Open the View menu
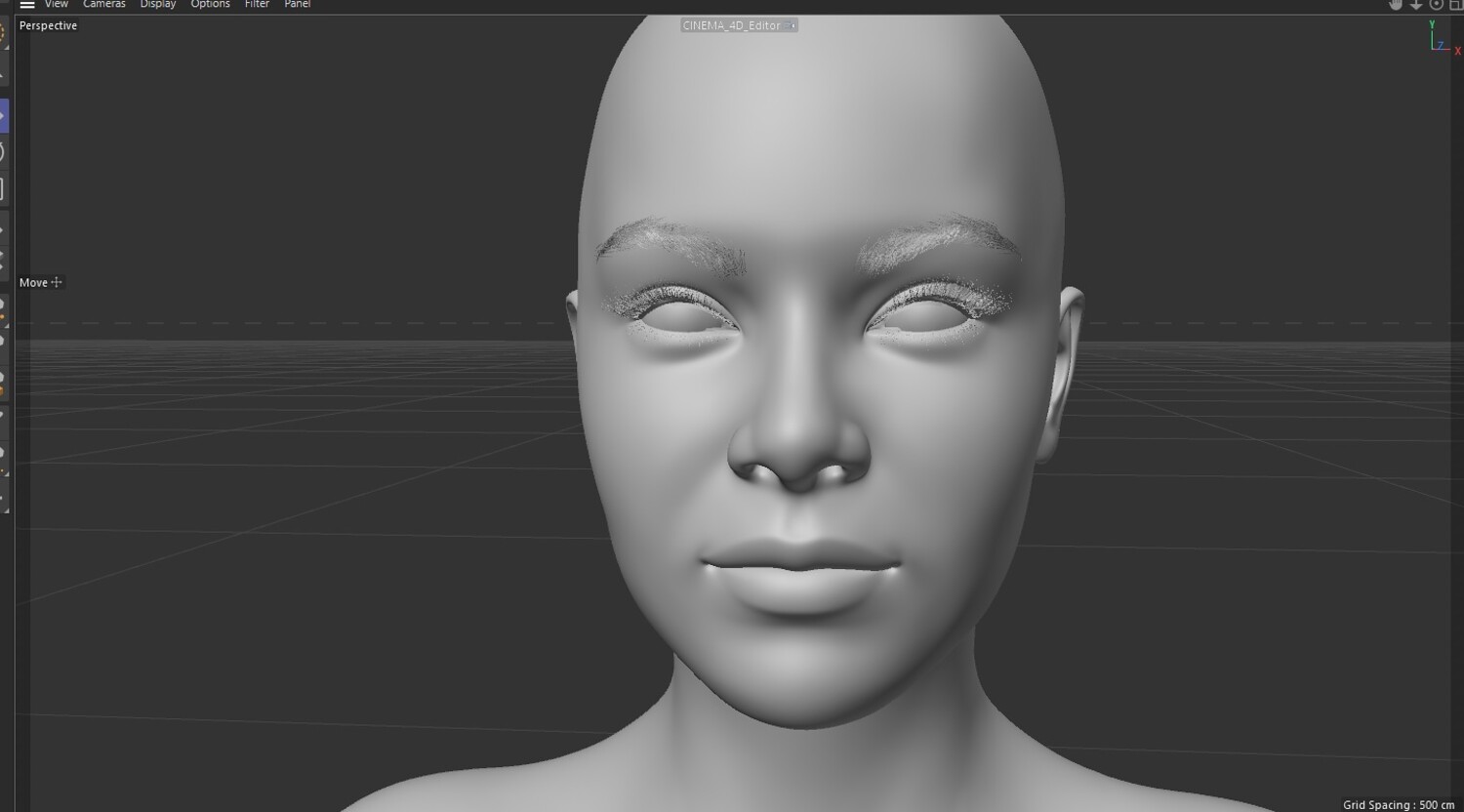Image resolution: width=1464 pixels, height=812 pixels. pyautogui.click(x=57, y=5)
